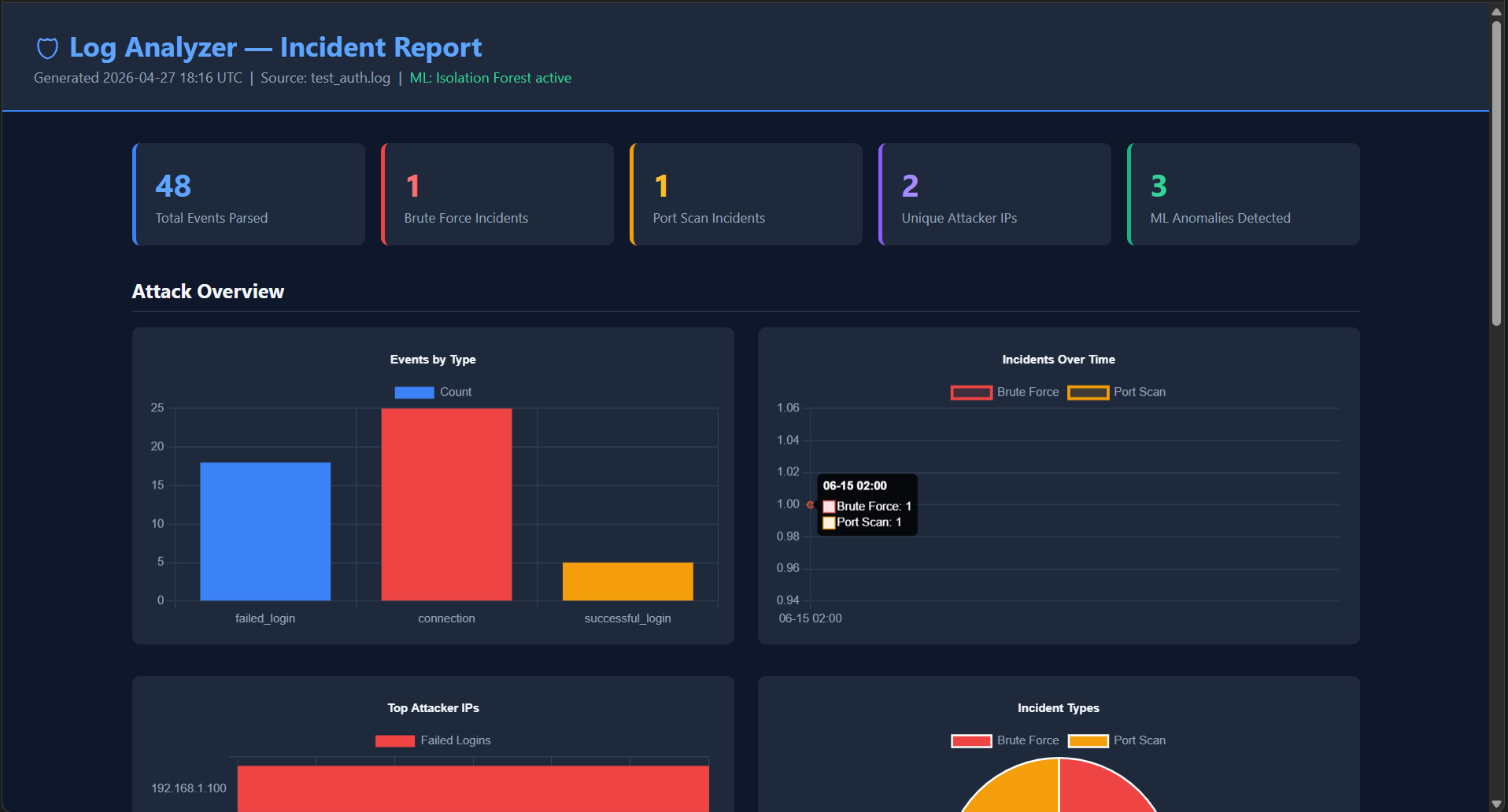The image size is (1508, 812).
Task: Click the "Top Attacker IPs" chart title
Action: click(x=433, y=708)
